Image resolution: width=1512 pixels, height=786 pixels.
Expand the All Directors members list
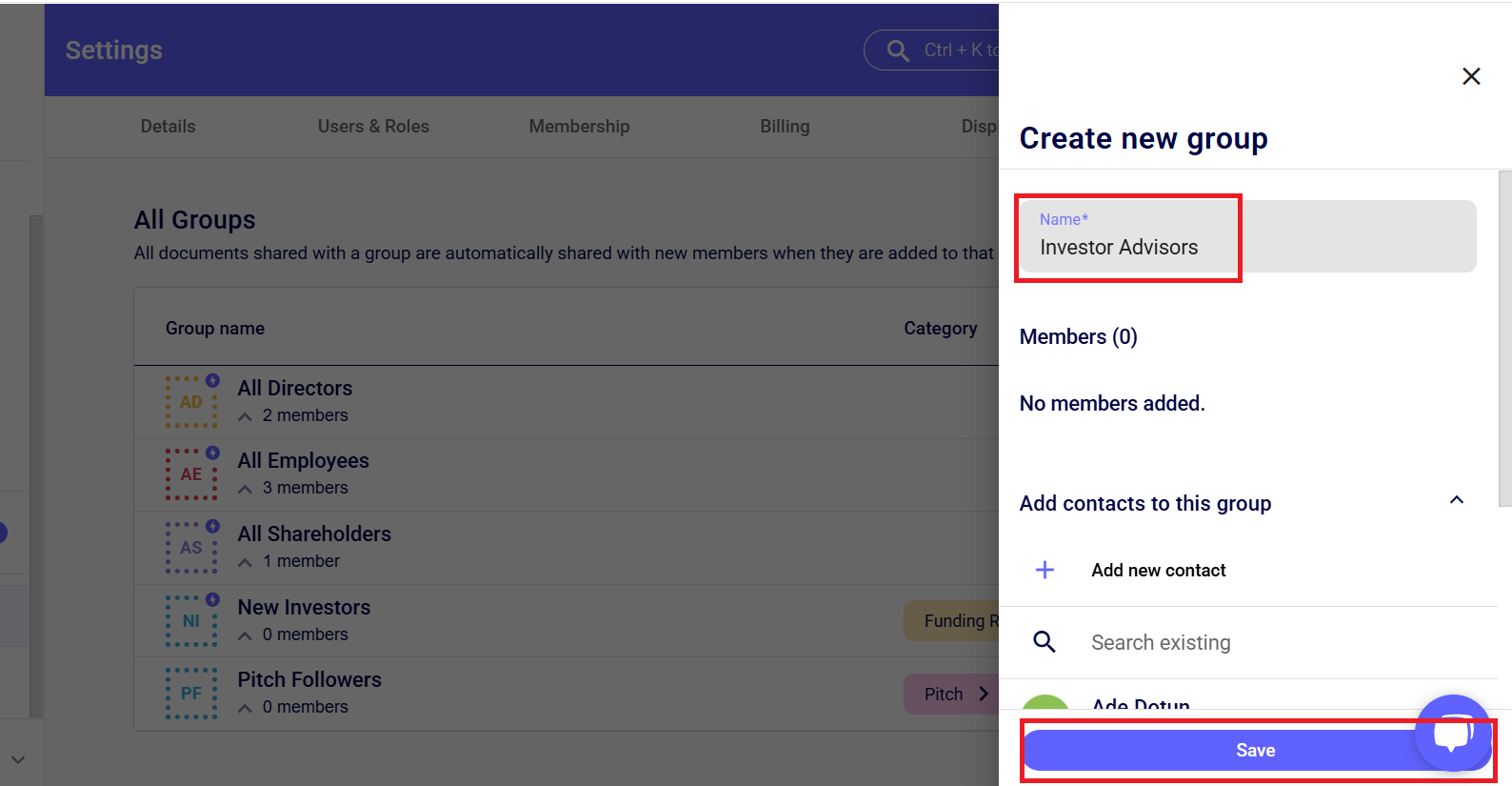pos(246,416)
